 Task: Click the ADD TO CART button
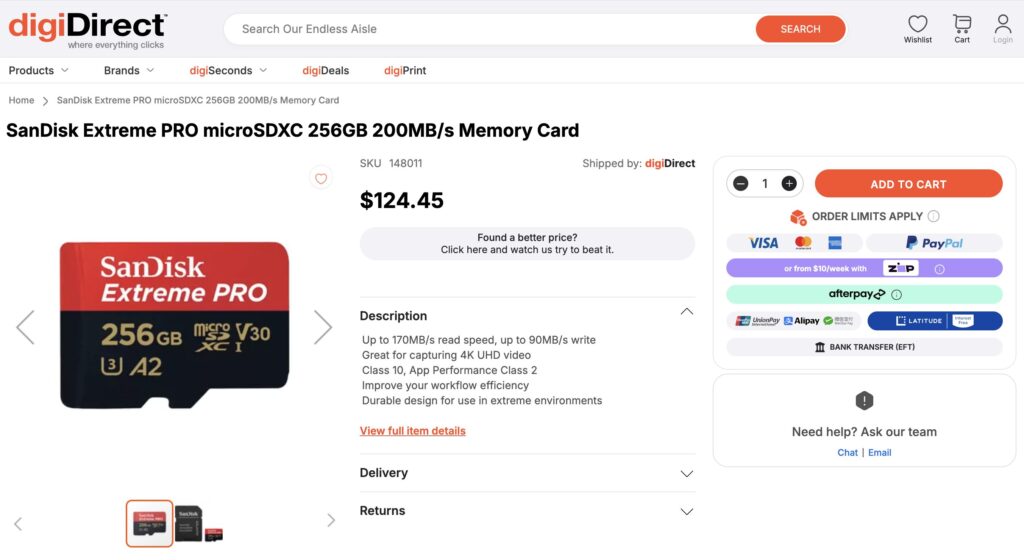coord(908,184)
